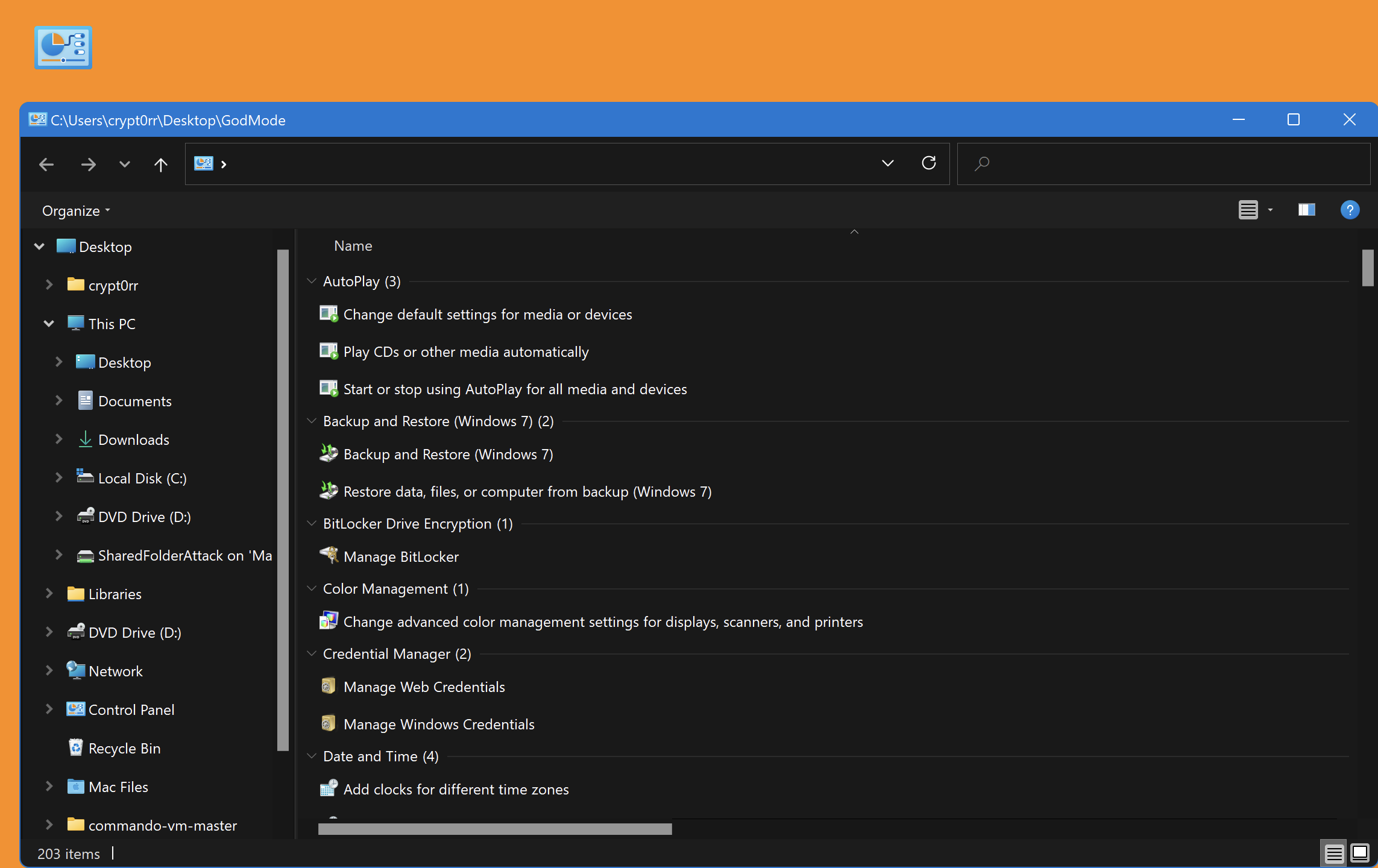
Task: Open the GodMode desktop shortcut icon
Action: tap(63, 48)
